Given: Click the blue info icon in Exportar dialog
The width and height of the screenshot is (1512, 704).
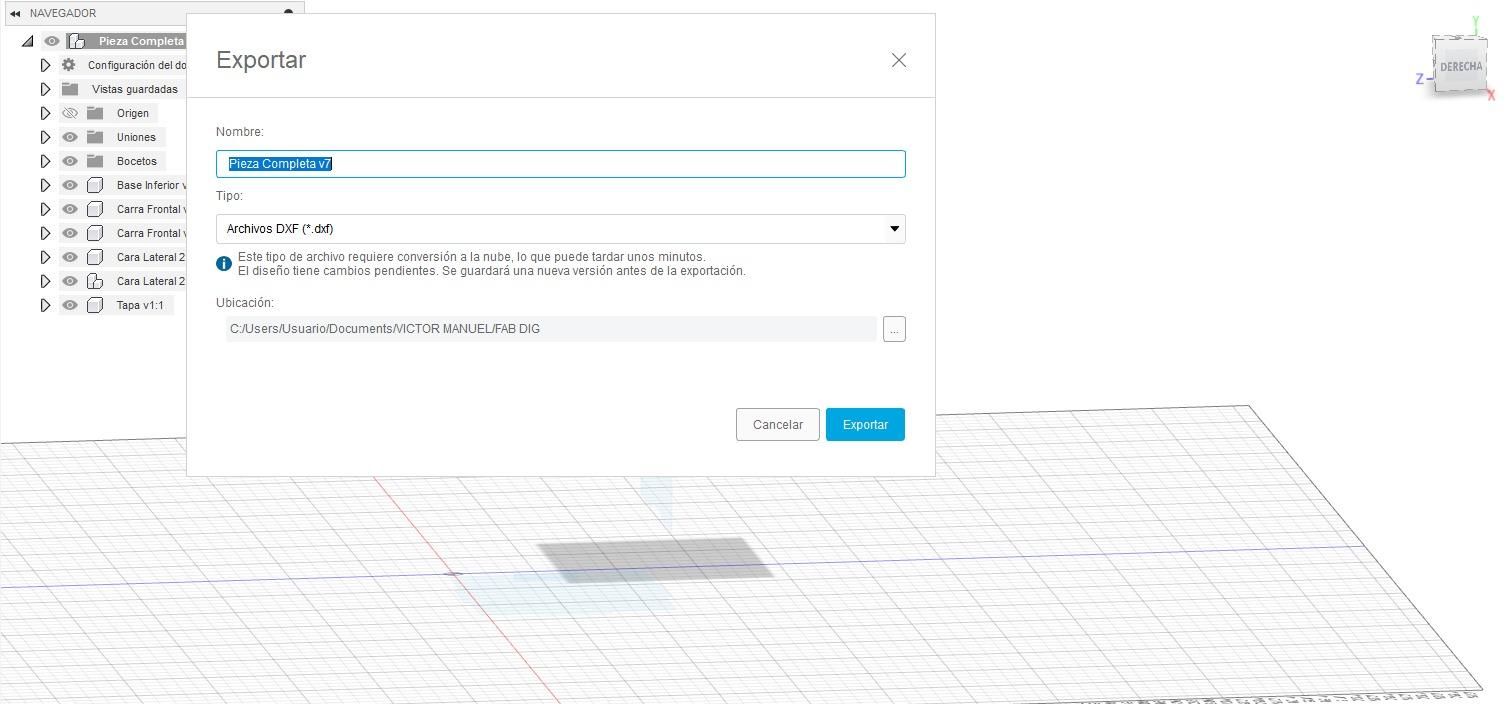Looking at the screenshot, I should tap(224, 264).
